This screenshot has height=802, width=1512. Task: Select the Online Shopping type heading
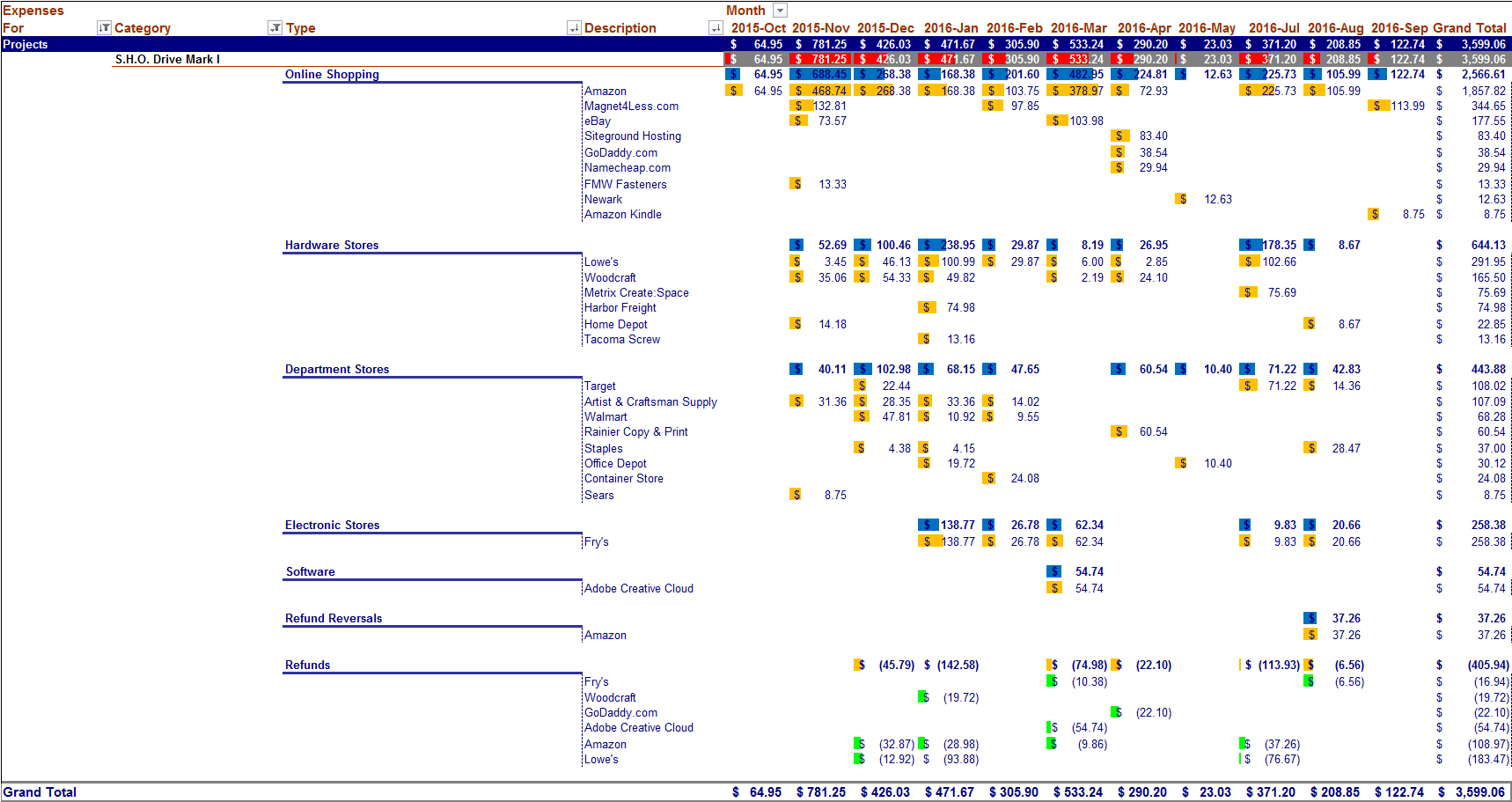pyautogui.click(x=332, y=75)
